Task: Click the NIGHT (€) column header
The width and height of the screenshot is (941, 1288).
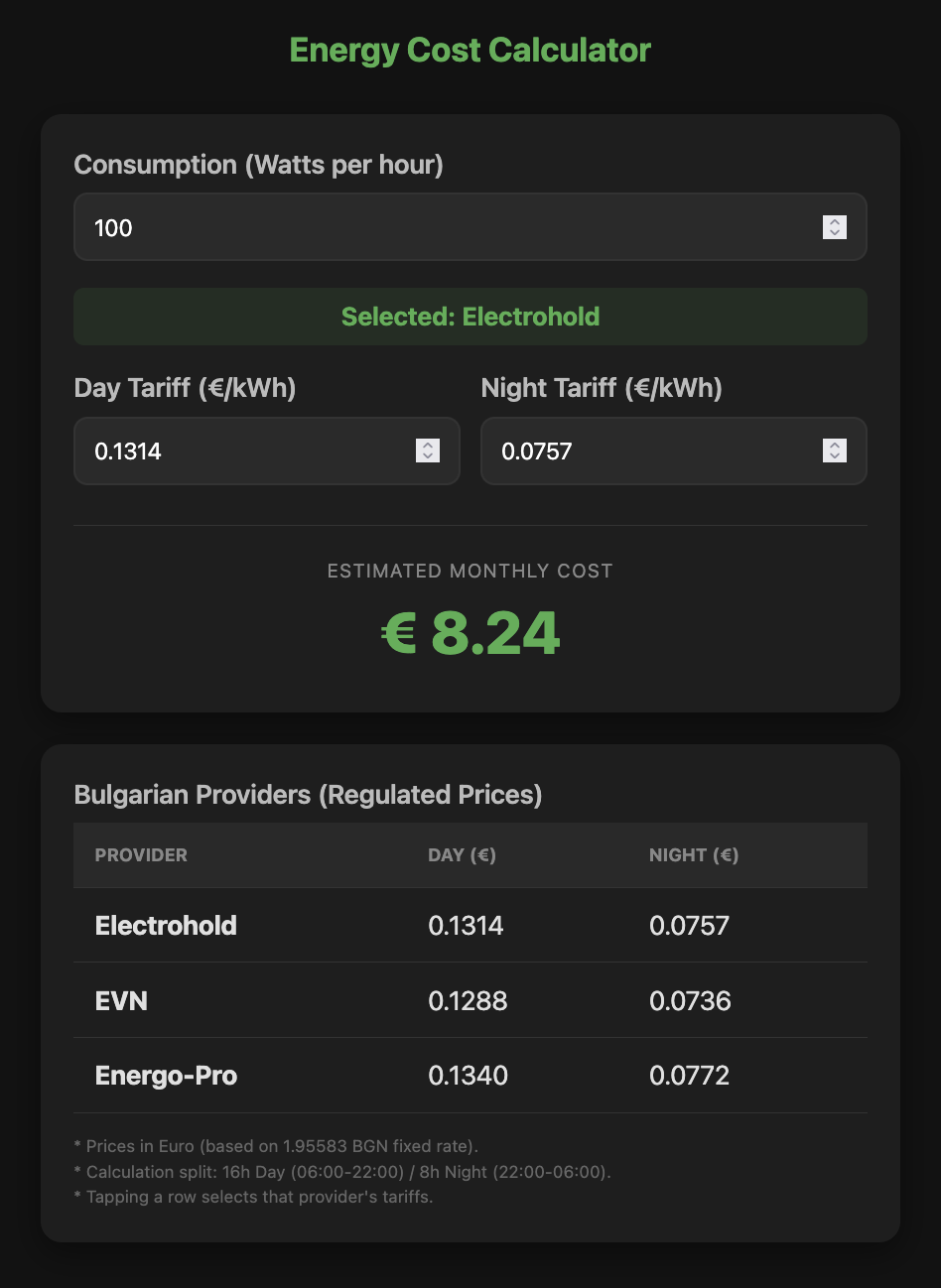Action: click(x=694, y=855)
